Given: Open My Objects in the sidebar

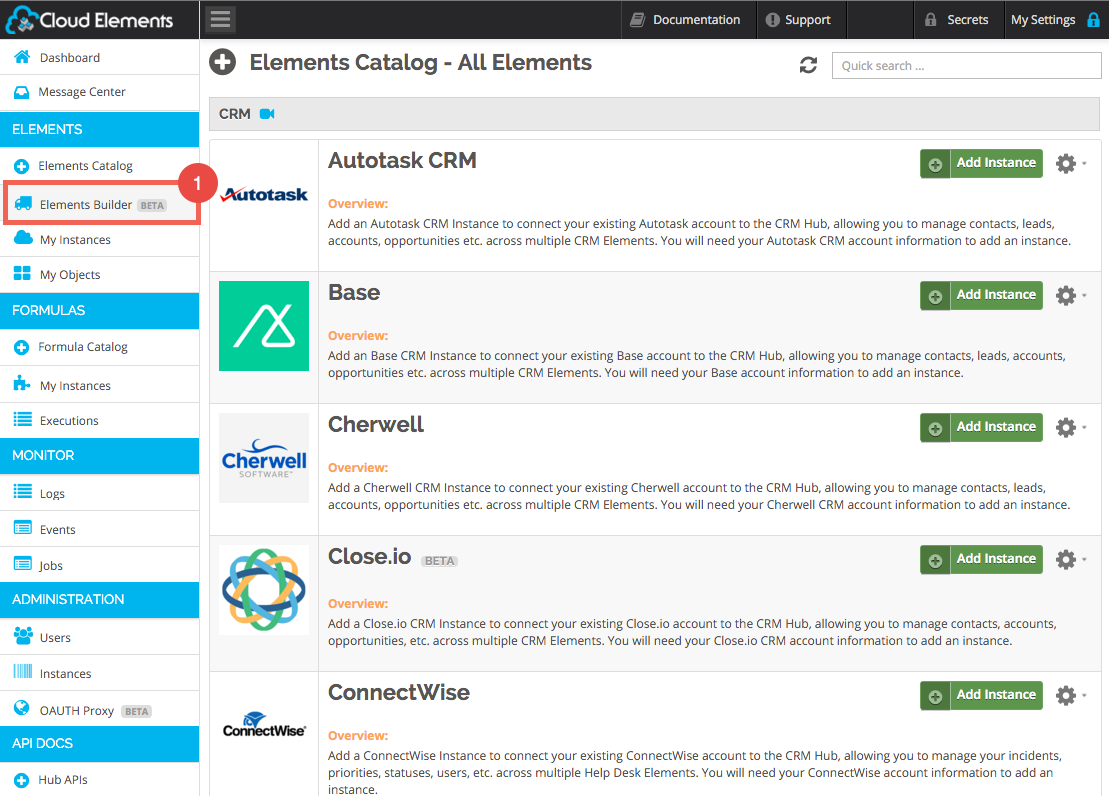Looking at the screenshot, I should click(x=100, y=275).
